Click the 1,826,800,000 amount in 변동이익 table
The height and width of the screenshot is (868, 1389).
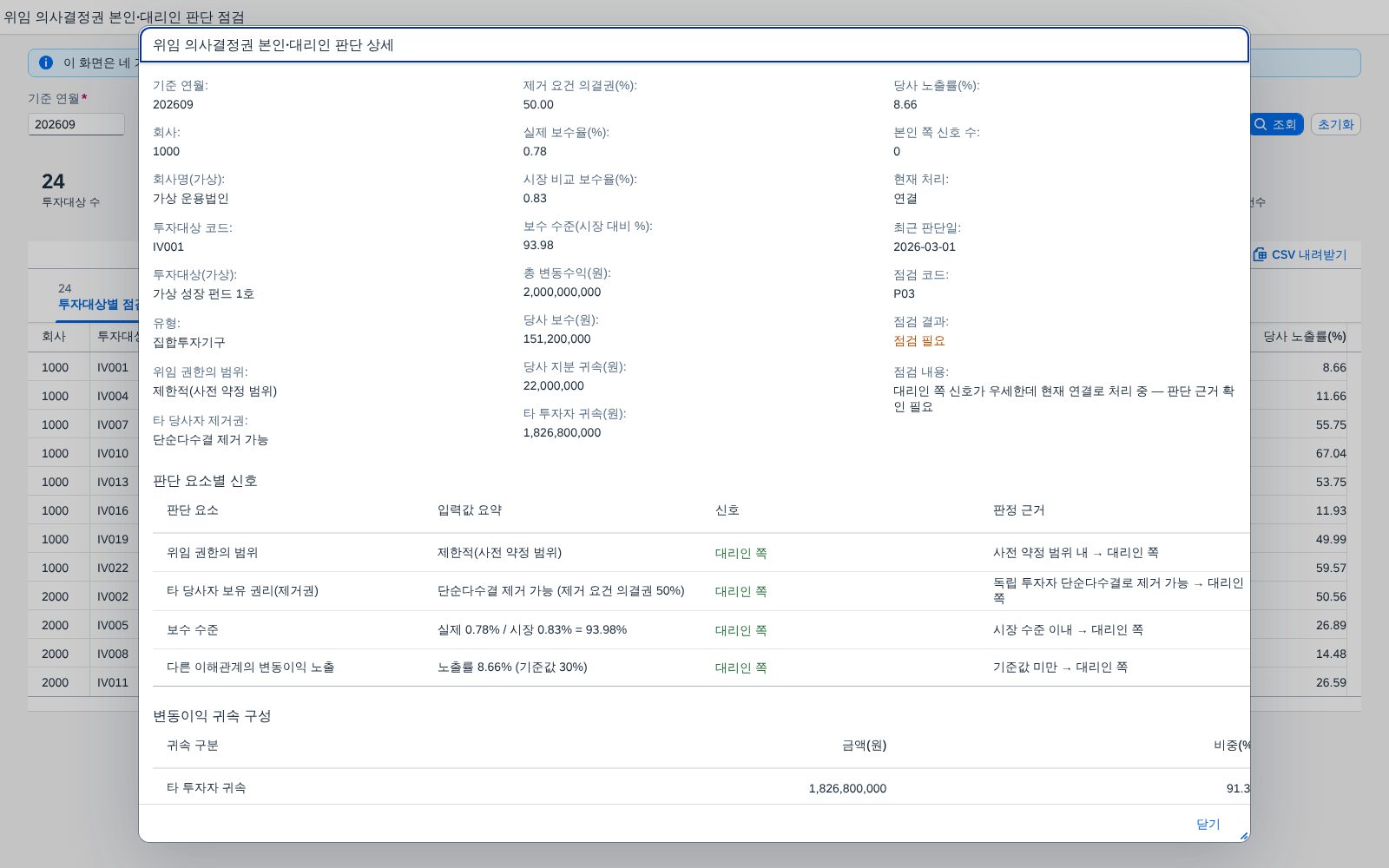click(847, 788)
